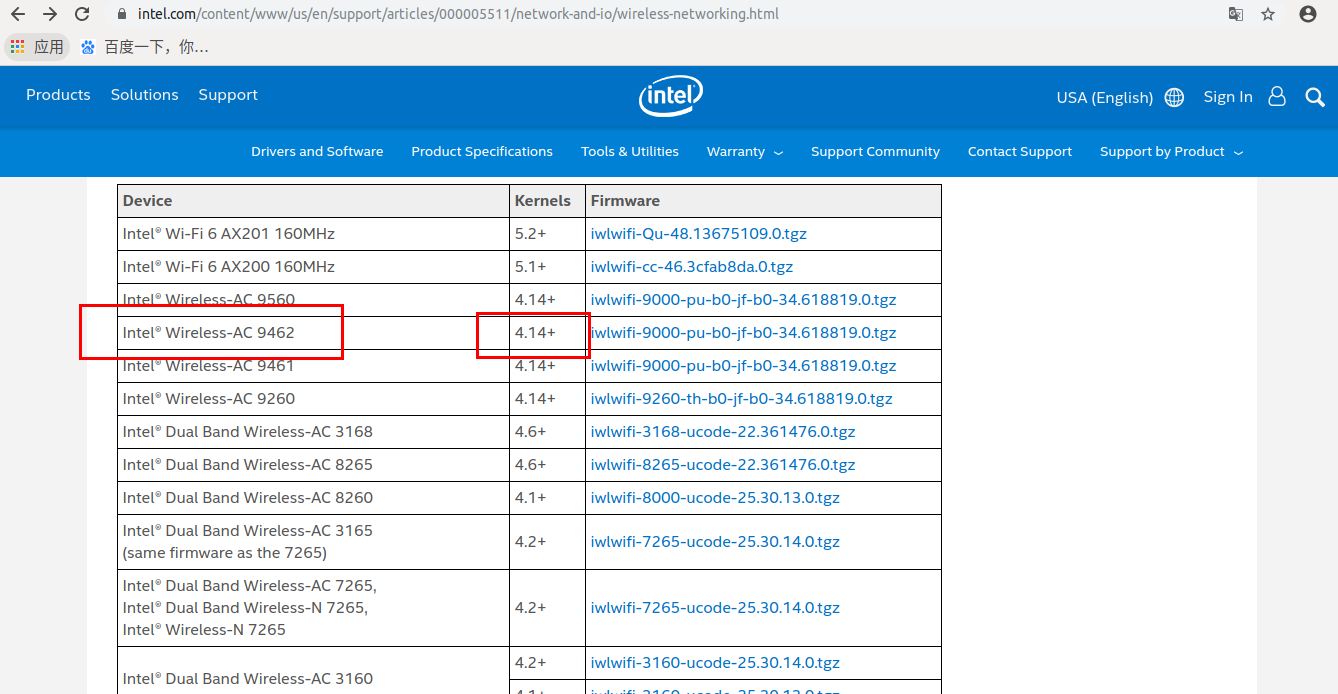The width and height of the screenshot is (1338, 694).
Task: Select Intel Wireless-AC 9461 cell
Action: click(x=313, y=366)
